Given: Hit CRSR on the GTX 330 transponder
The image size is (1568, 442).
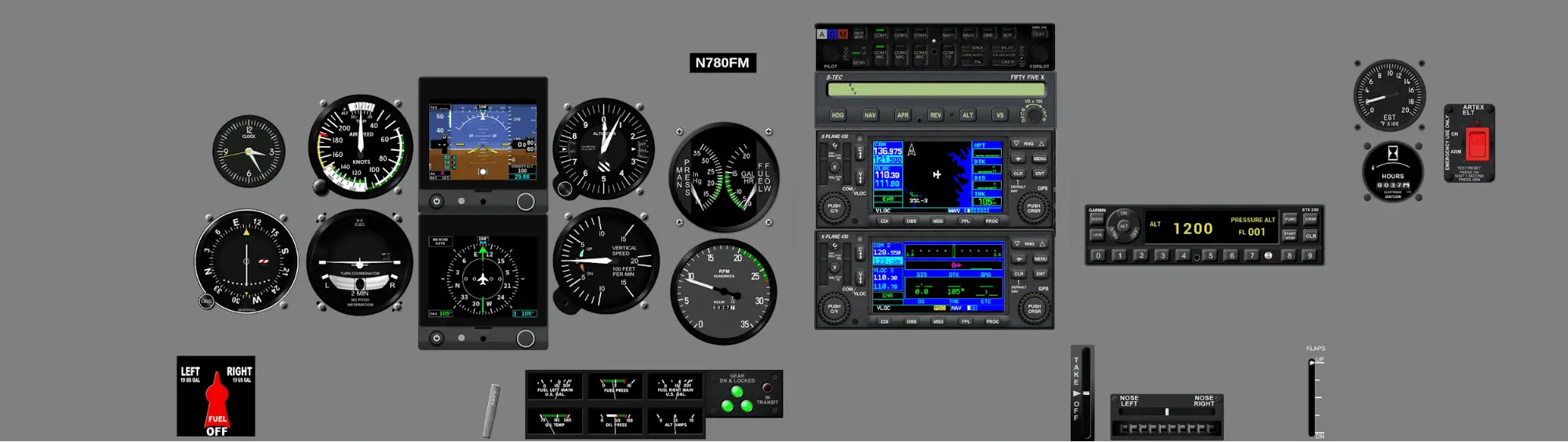Looking at the screenshot, I should point(1311,219).
